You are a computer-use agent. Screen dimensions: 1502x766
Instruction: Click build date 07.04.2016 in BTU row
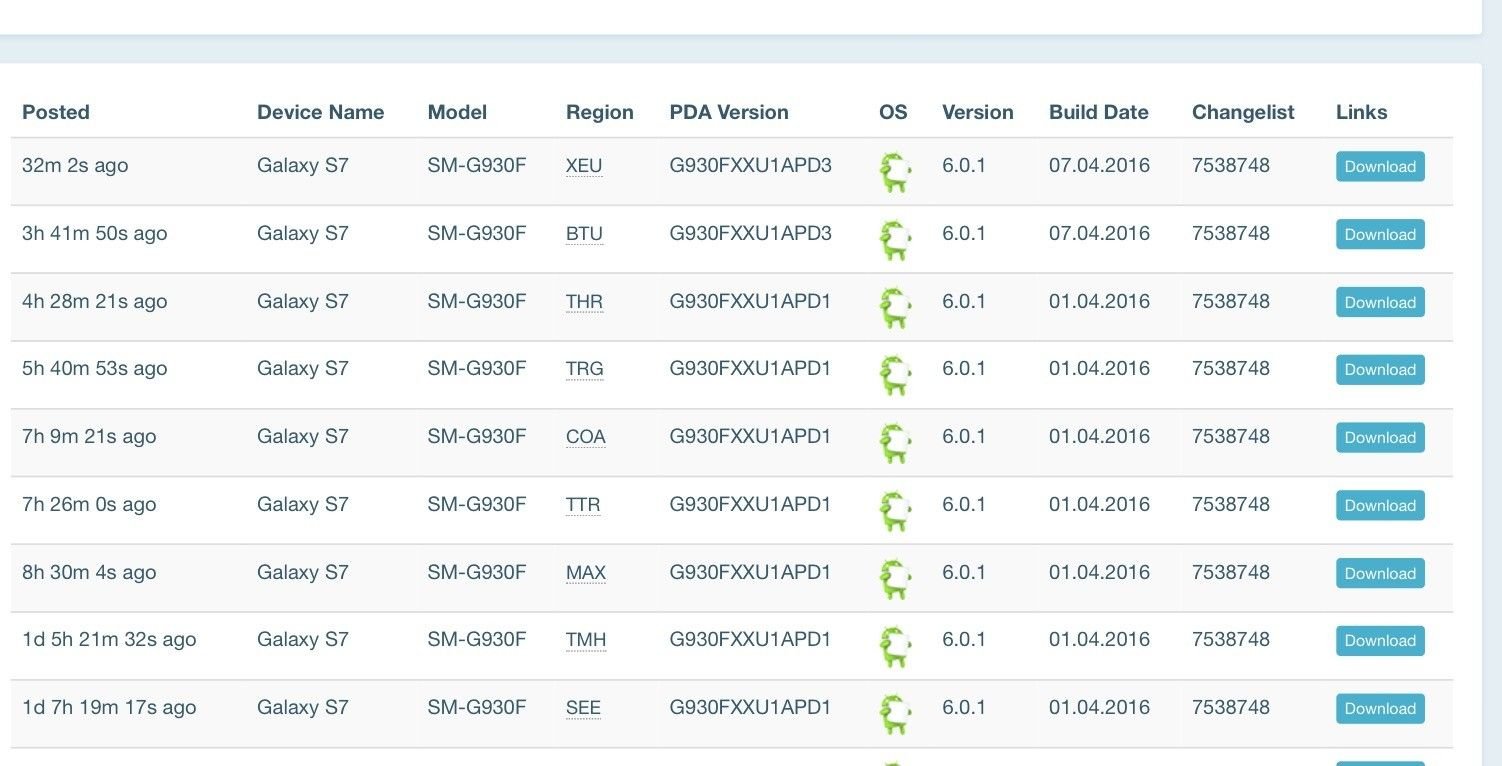coord(1100,233)
